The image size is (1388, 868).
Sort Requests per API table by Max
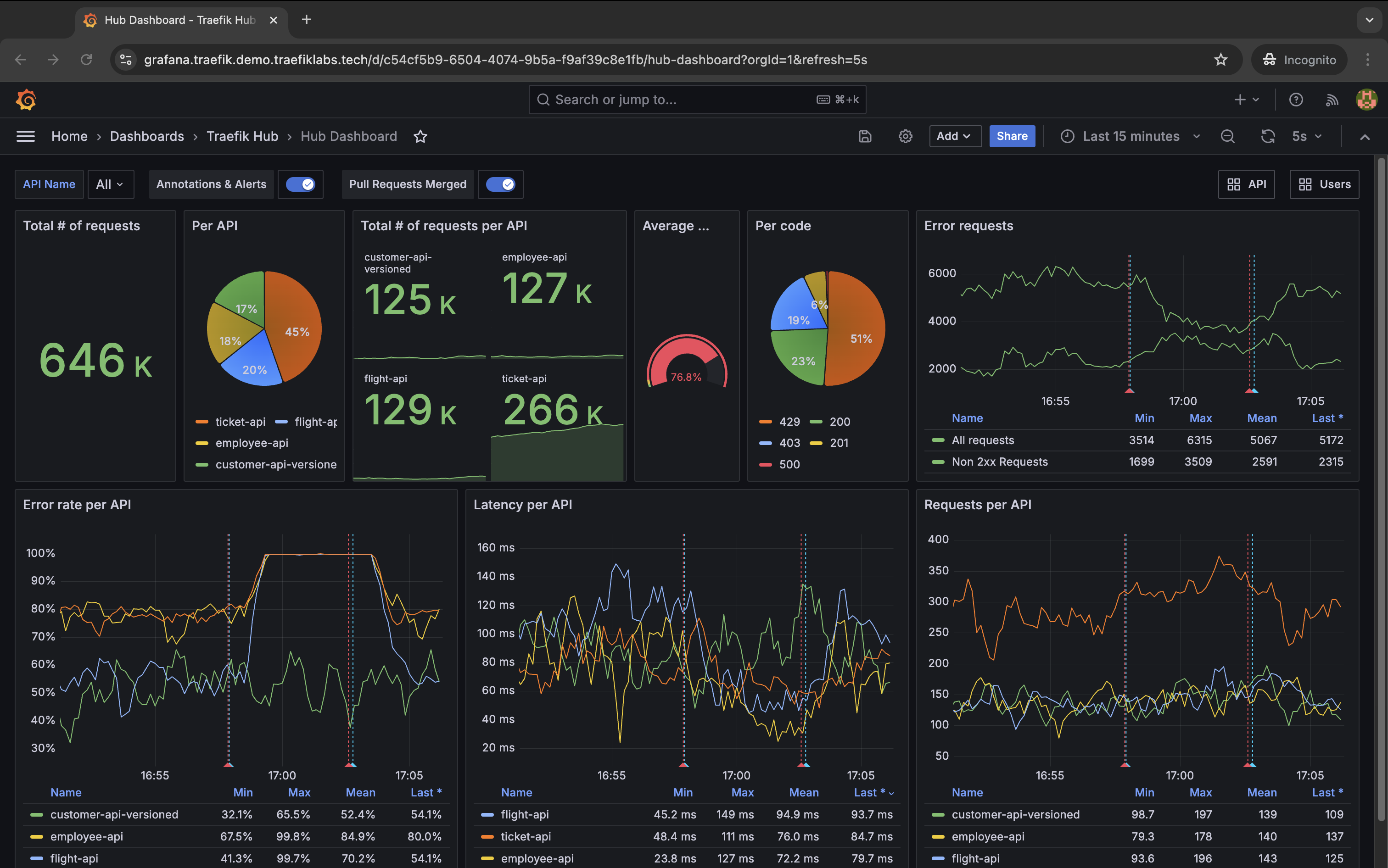pyautogui.click(x=1200, y=792)
